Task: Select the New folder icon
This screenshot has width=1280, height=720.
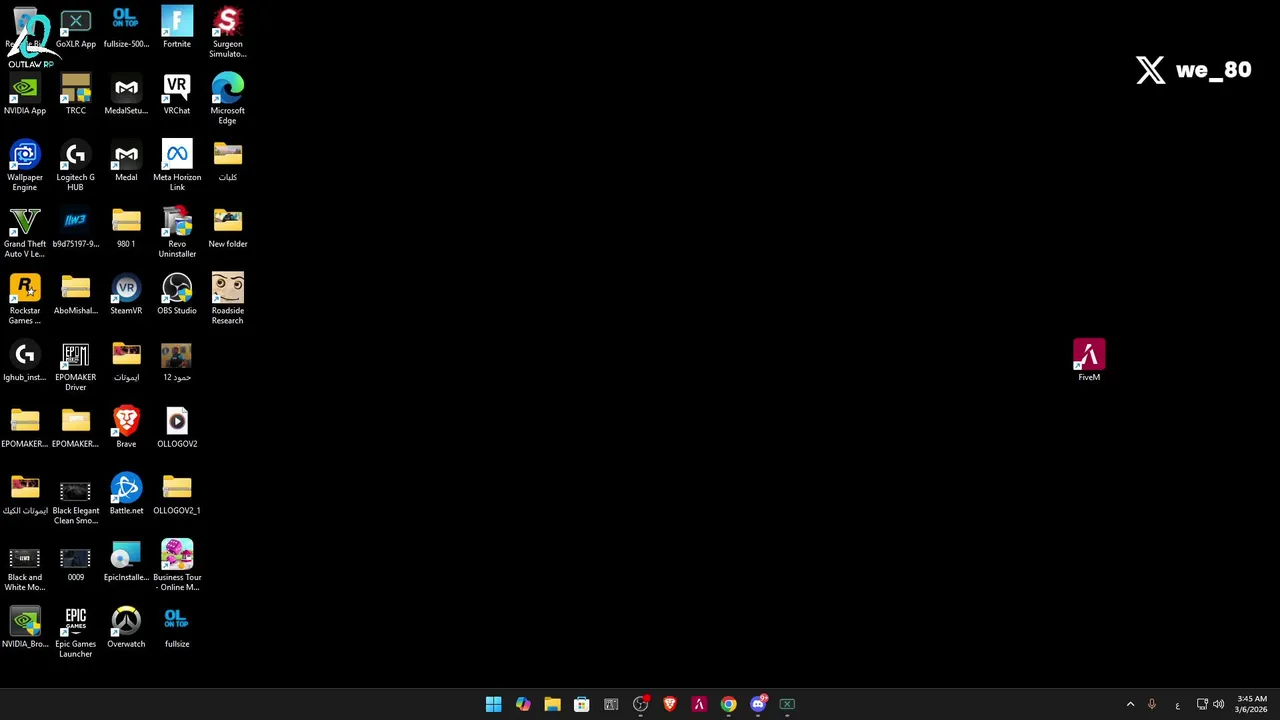Action: pyautogui.click(x=228, y=228)
